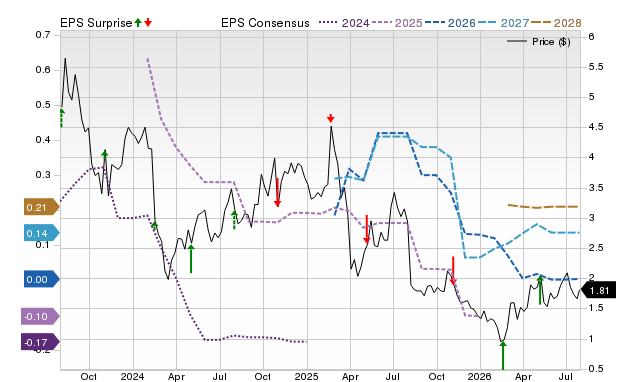Click the 5.5 label on the right price axis
The width and height of the screenshot is (640, 382).
(x=596, y=67)
